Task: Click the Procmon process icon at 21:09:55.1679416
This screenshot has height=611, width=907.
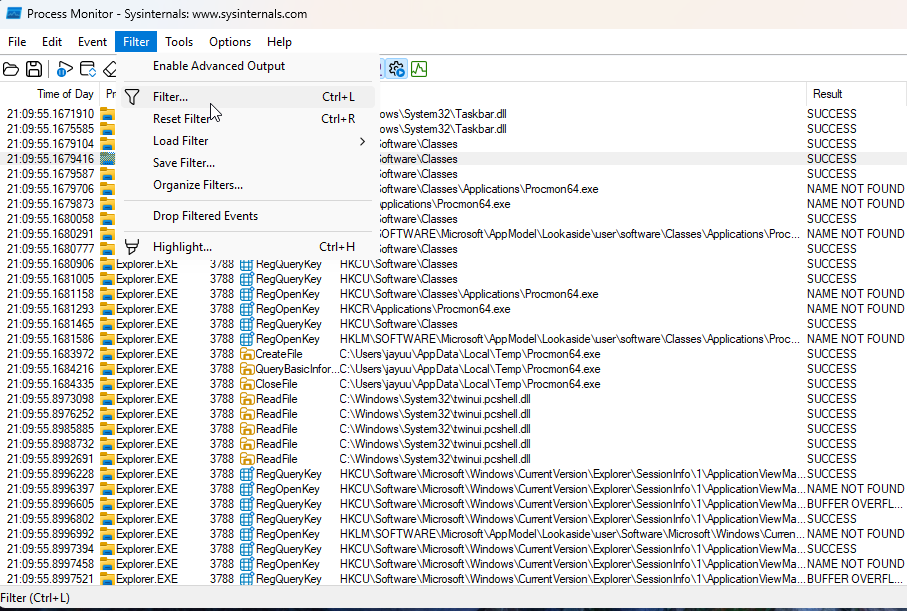Action: click(x=108, y=159)
